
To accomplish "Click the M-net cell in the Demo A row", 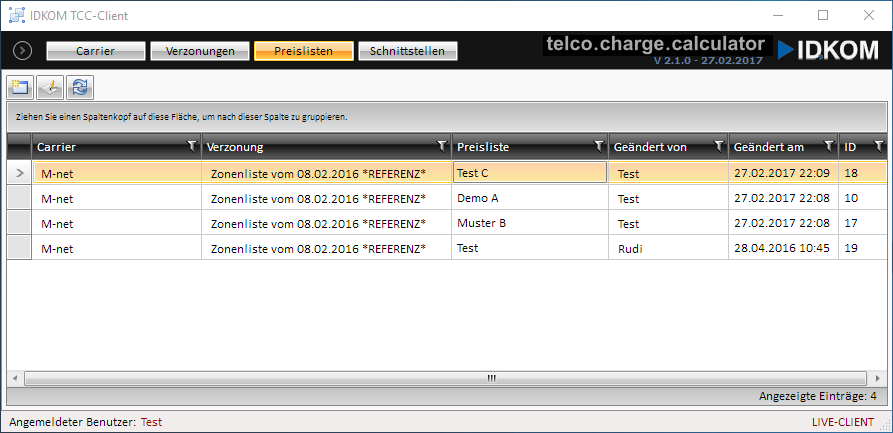I will point(117,198).
